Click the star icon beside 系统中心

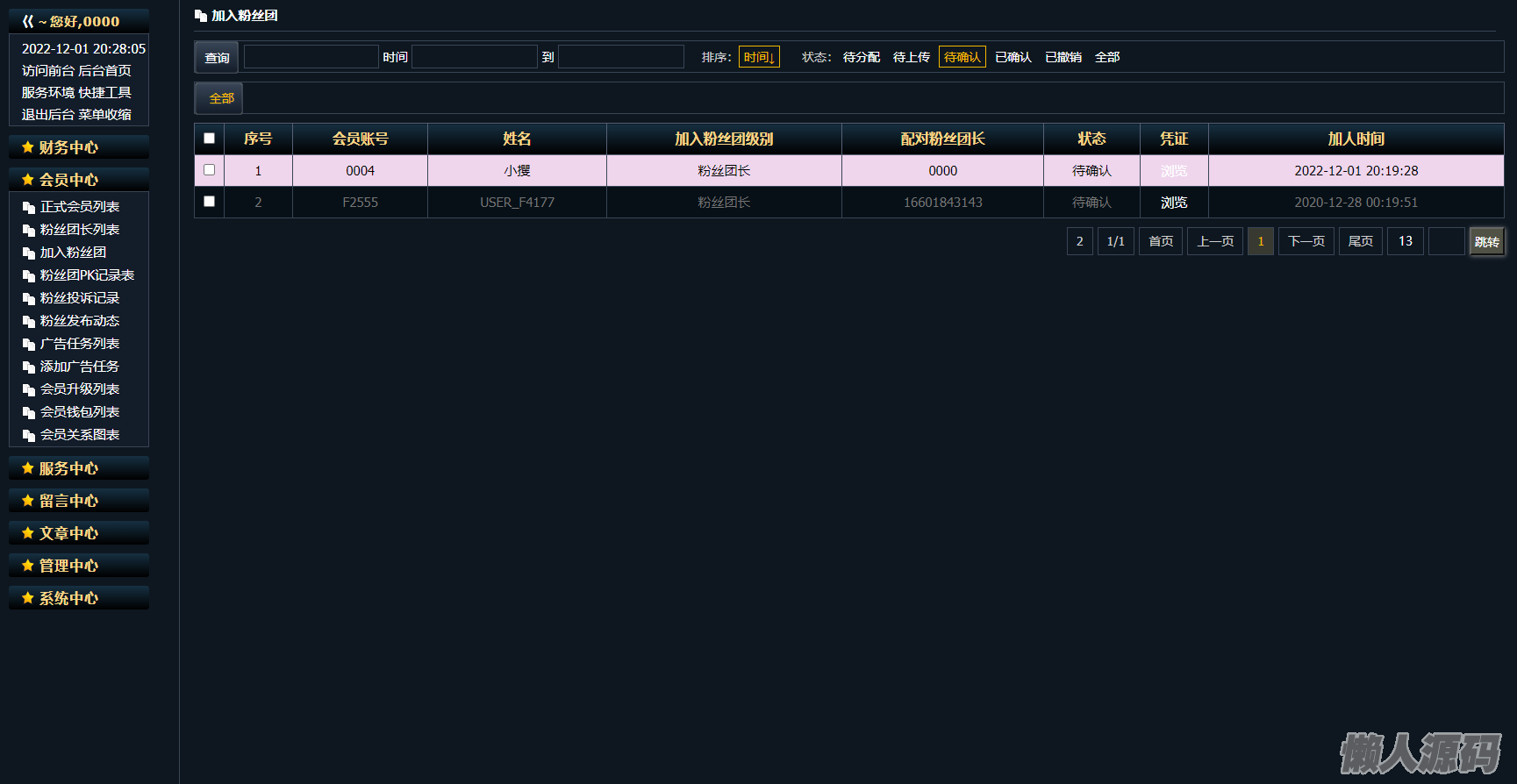pyautogui.click(x=28, y=598)
